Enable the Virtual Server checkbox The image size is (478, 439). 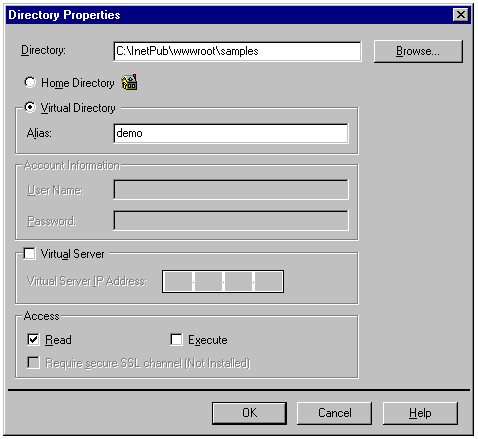[x=29, y=254]
